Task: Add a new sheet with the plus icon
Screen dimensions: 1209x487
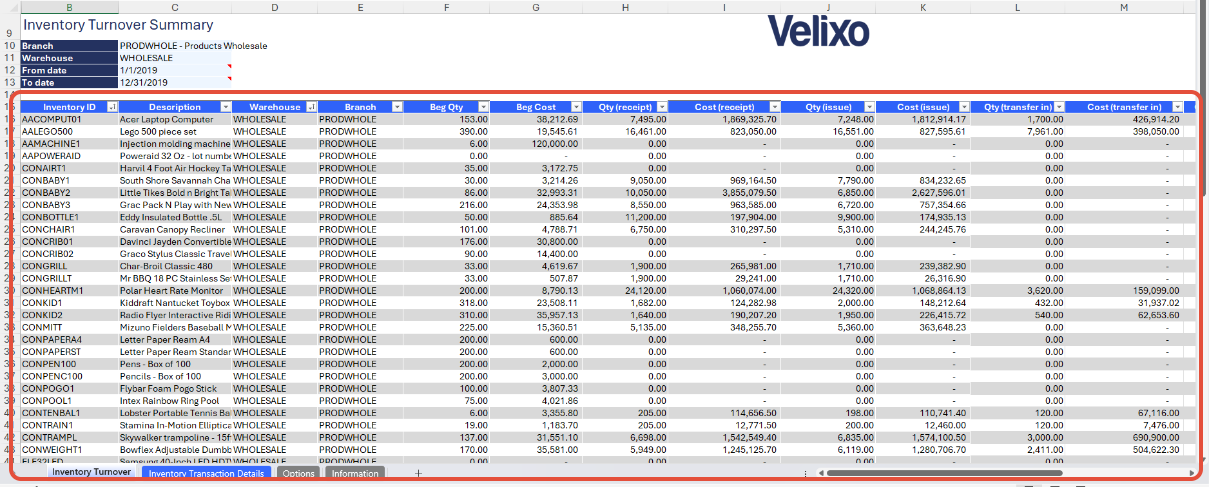Action: click(x=418, y=473)
